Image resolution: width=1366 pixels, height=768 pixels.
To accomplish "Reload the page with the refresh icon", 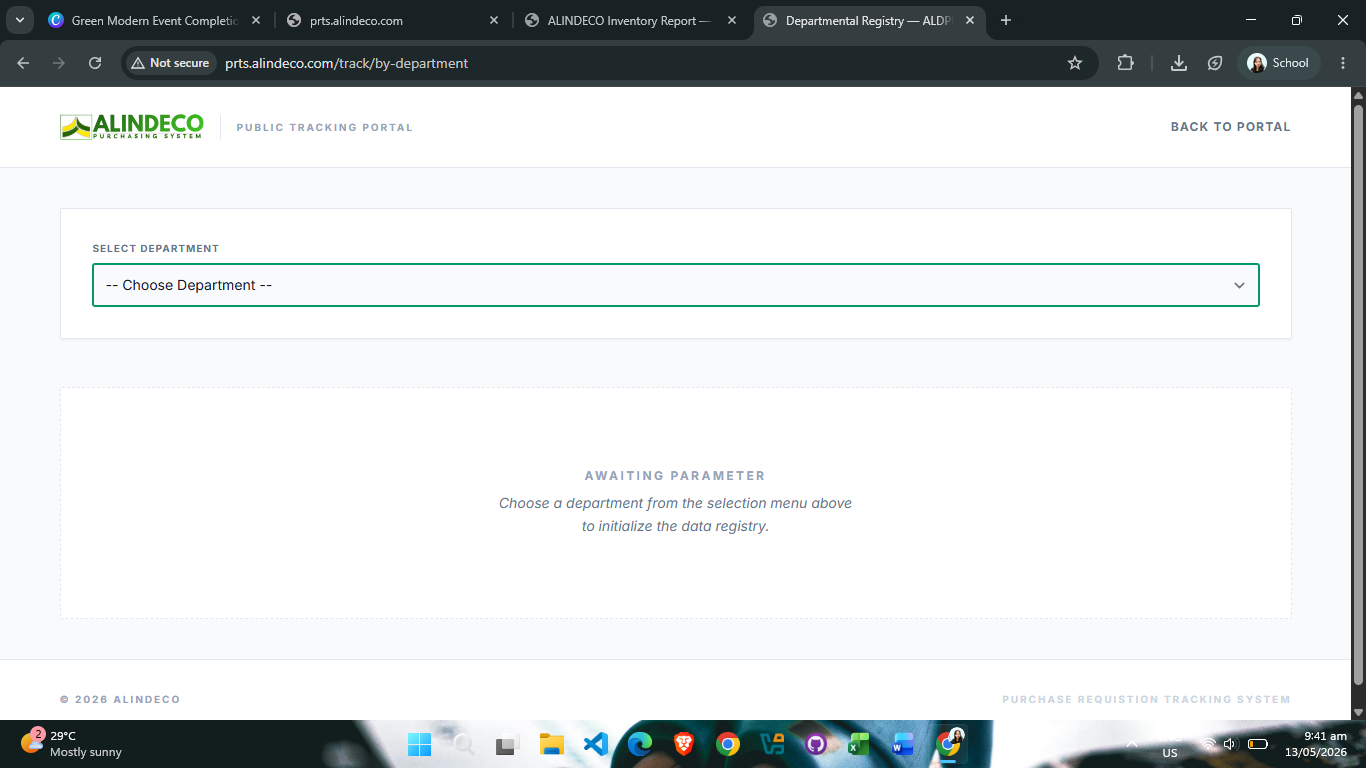I will coord(95,63).
